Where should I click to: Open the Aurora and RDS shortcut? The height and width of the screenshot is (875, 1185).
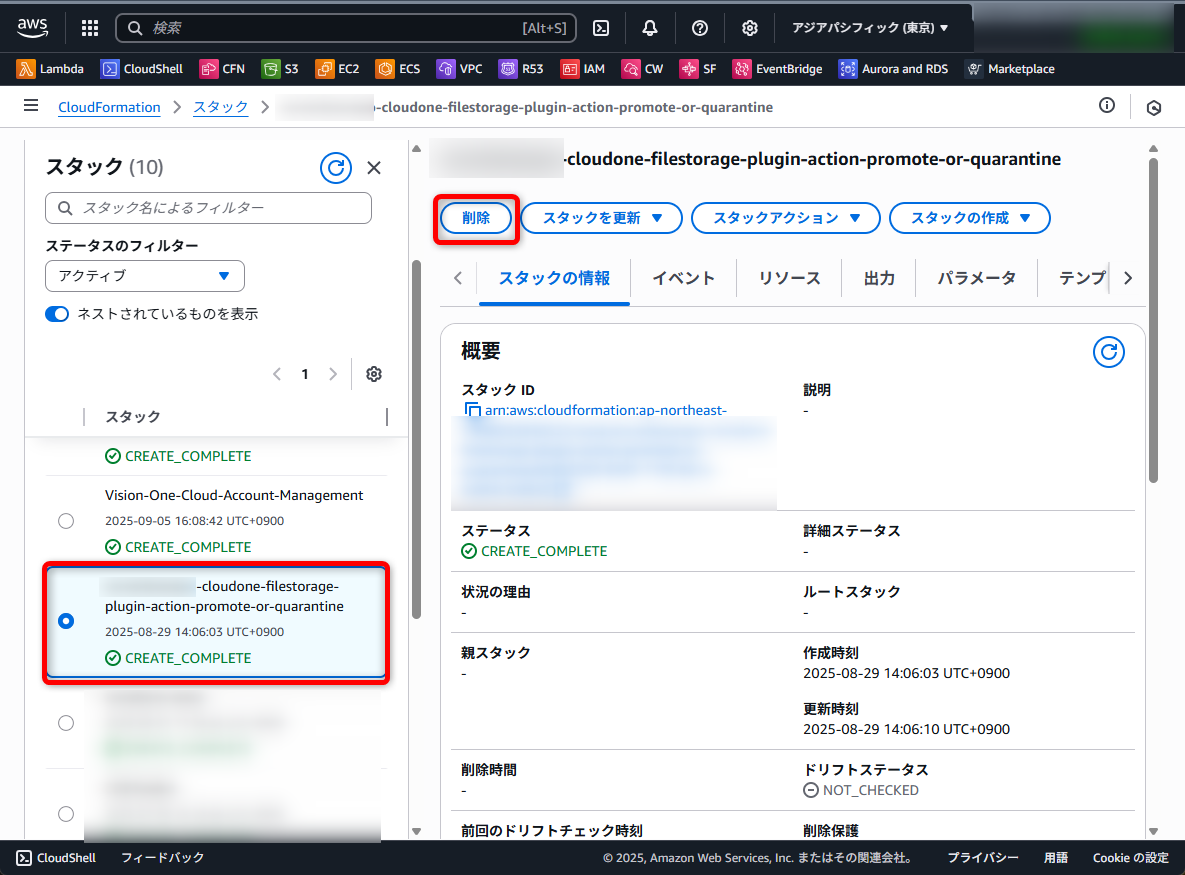[893, 69]
